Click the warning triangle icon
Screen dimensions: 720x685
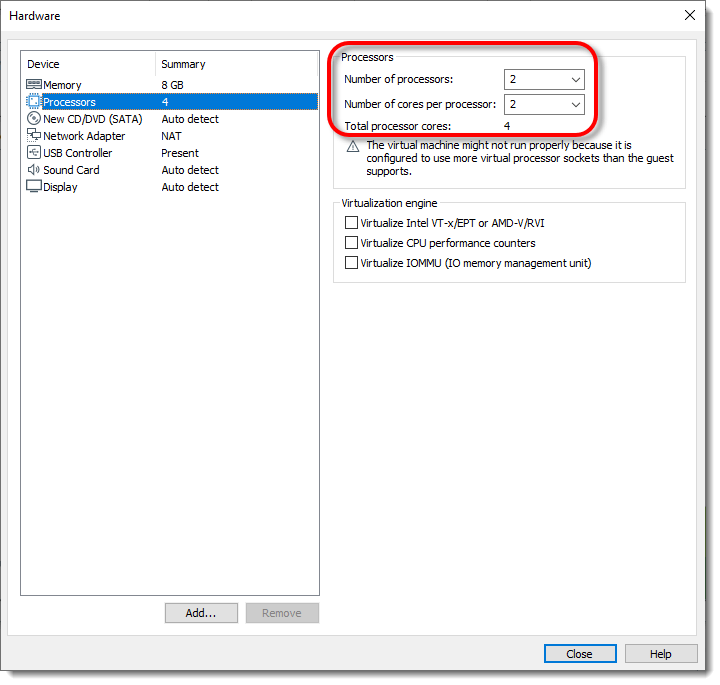[353, 146]
